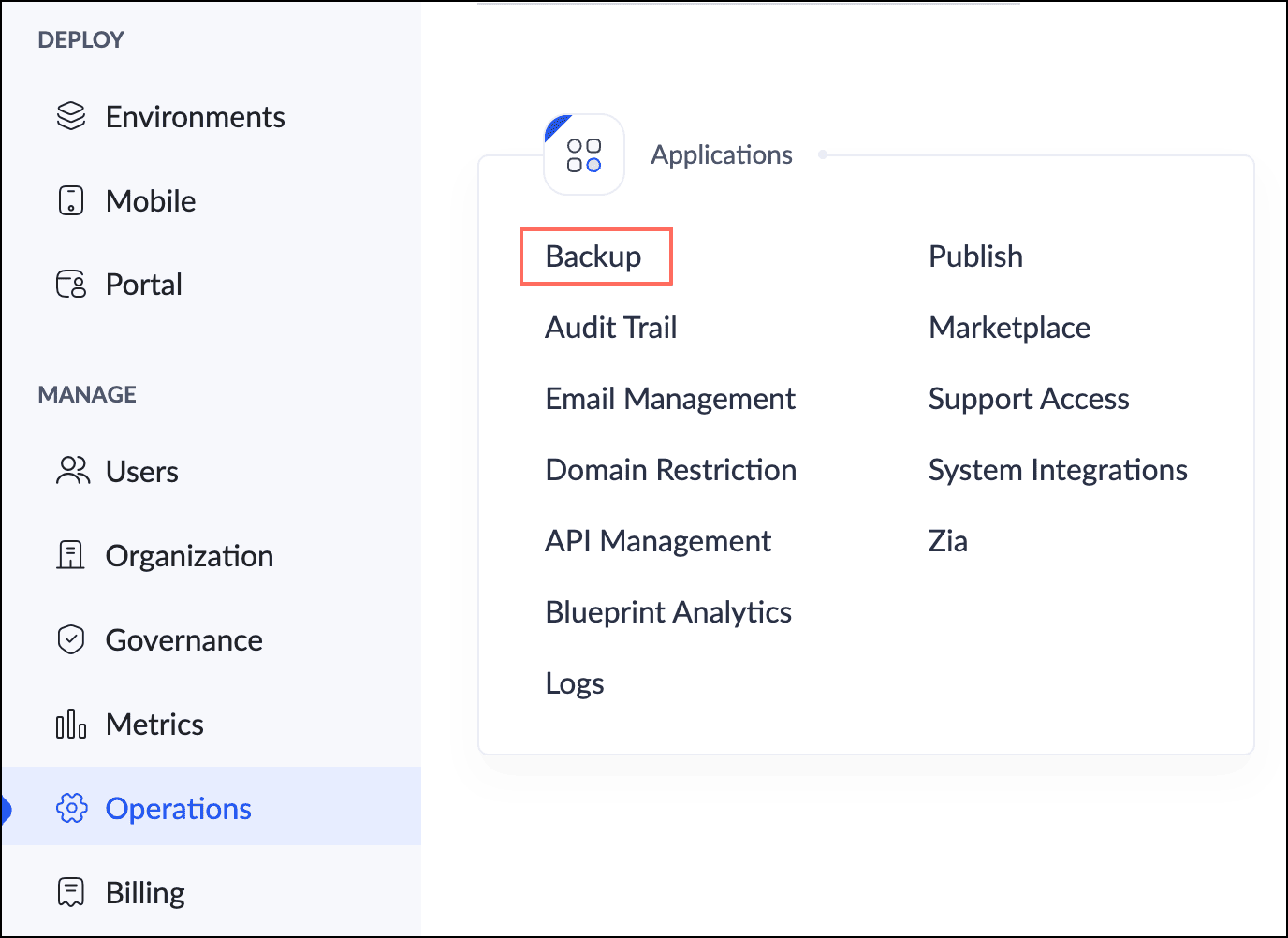This screenshot has height=938, width=1288.
Task: Click the Environments layers icon
Action: (x=71, y=116)
